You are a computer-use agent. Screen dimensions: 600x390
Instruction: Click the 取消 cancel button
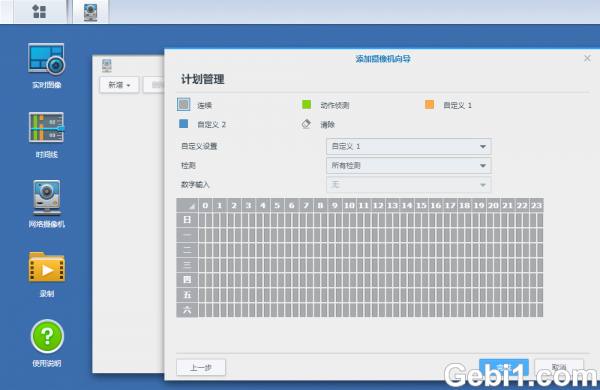(559, 367)
